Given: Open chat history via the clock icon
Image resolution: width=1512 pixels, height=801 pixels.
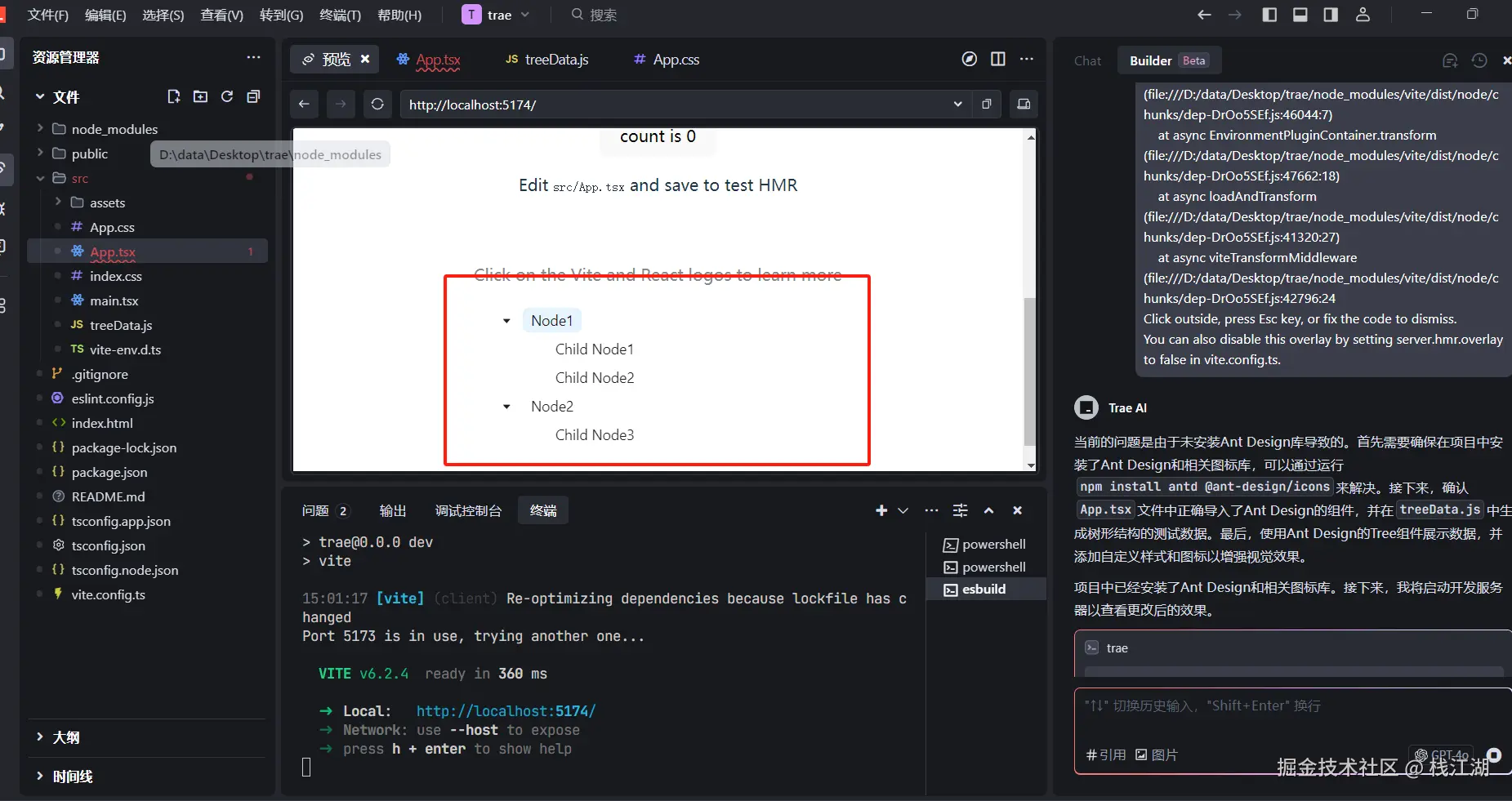Looking at the screenshot, I should point(1479,60).
